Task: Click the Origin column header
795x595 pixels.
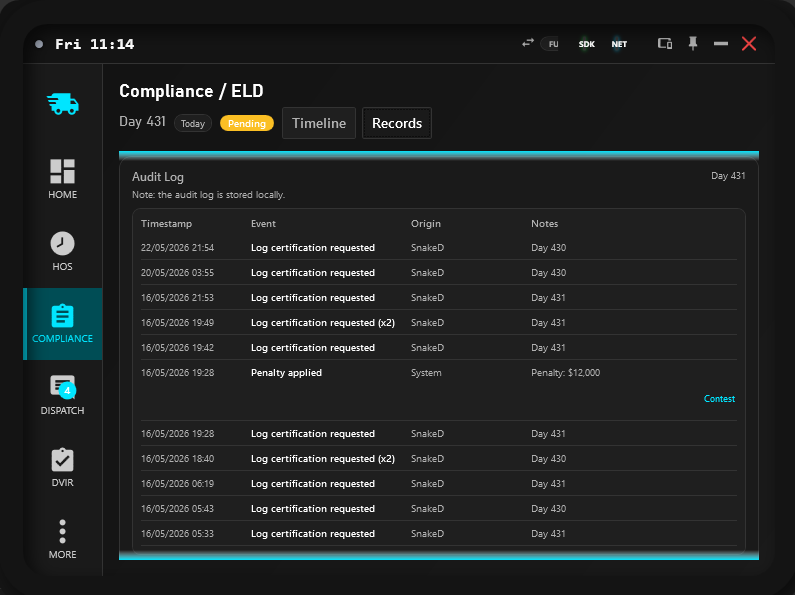Action: 426,224
